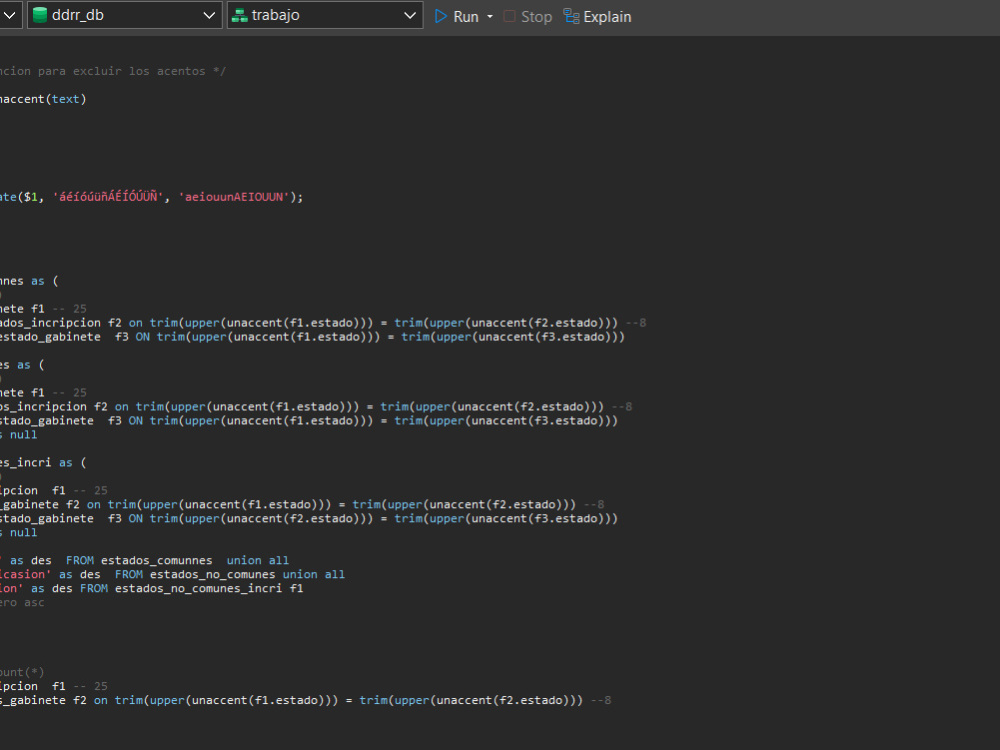Click 'es_incri as (' line

click(x=43, y=463)
